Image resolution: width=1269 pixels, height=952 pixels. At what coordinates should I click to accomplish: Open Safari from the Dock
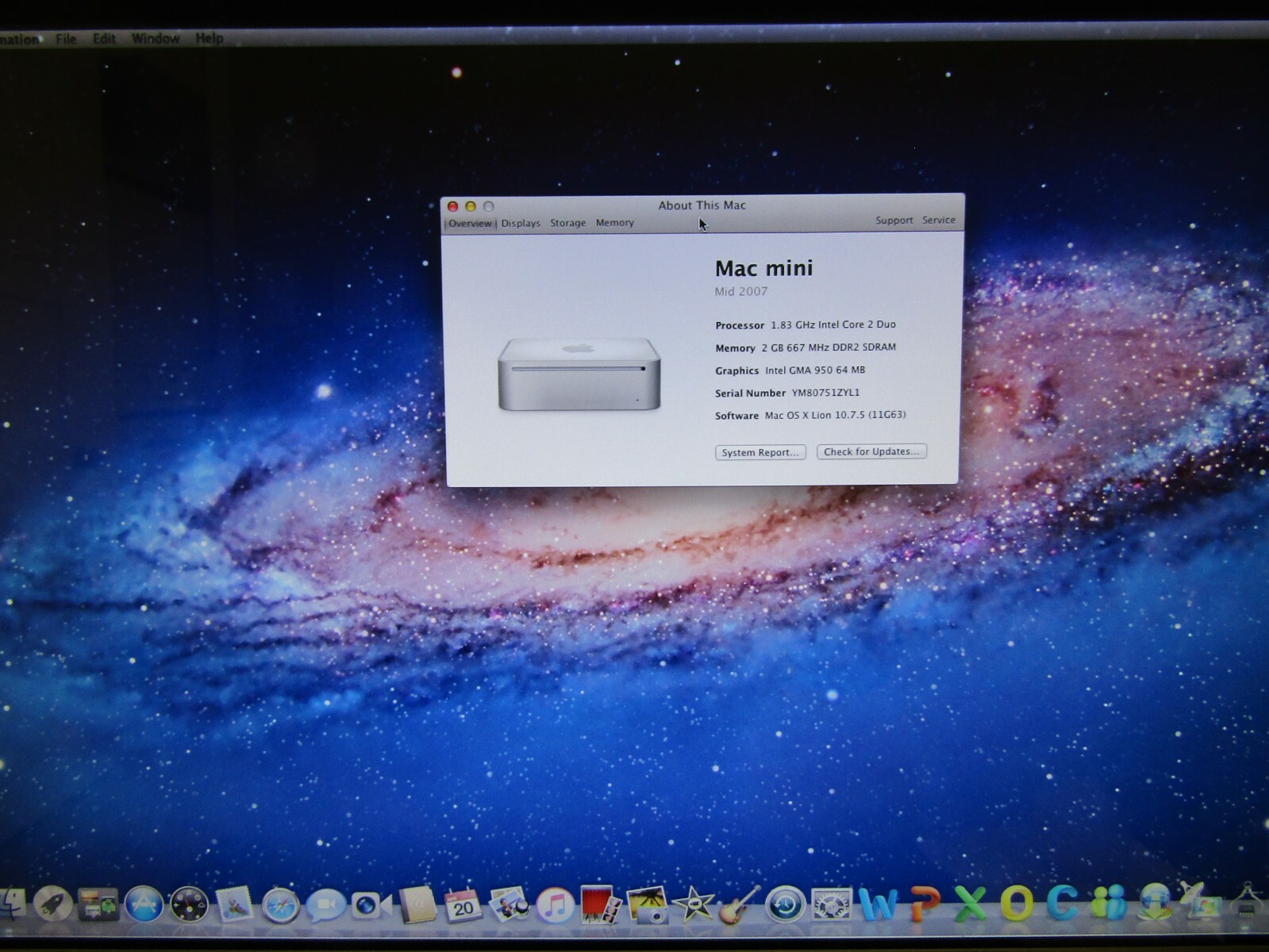coord(280,905)
